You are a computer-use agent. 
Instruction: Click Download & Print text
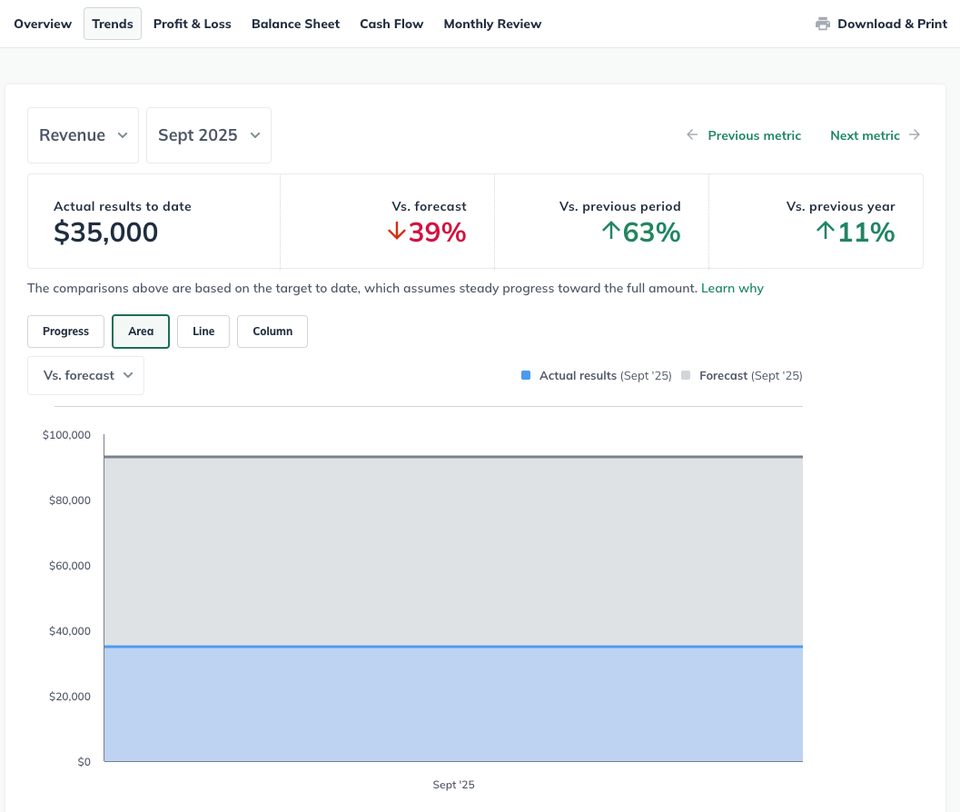(x=892, y=24)
